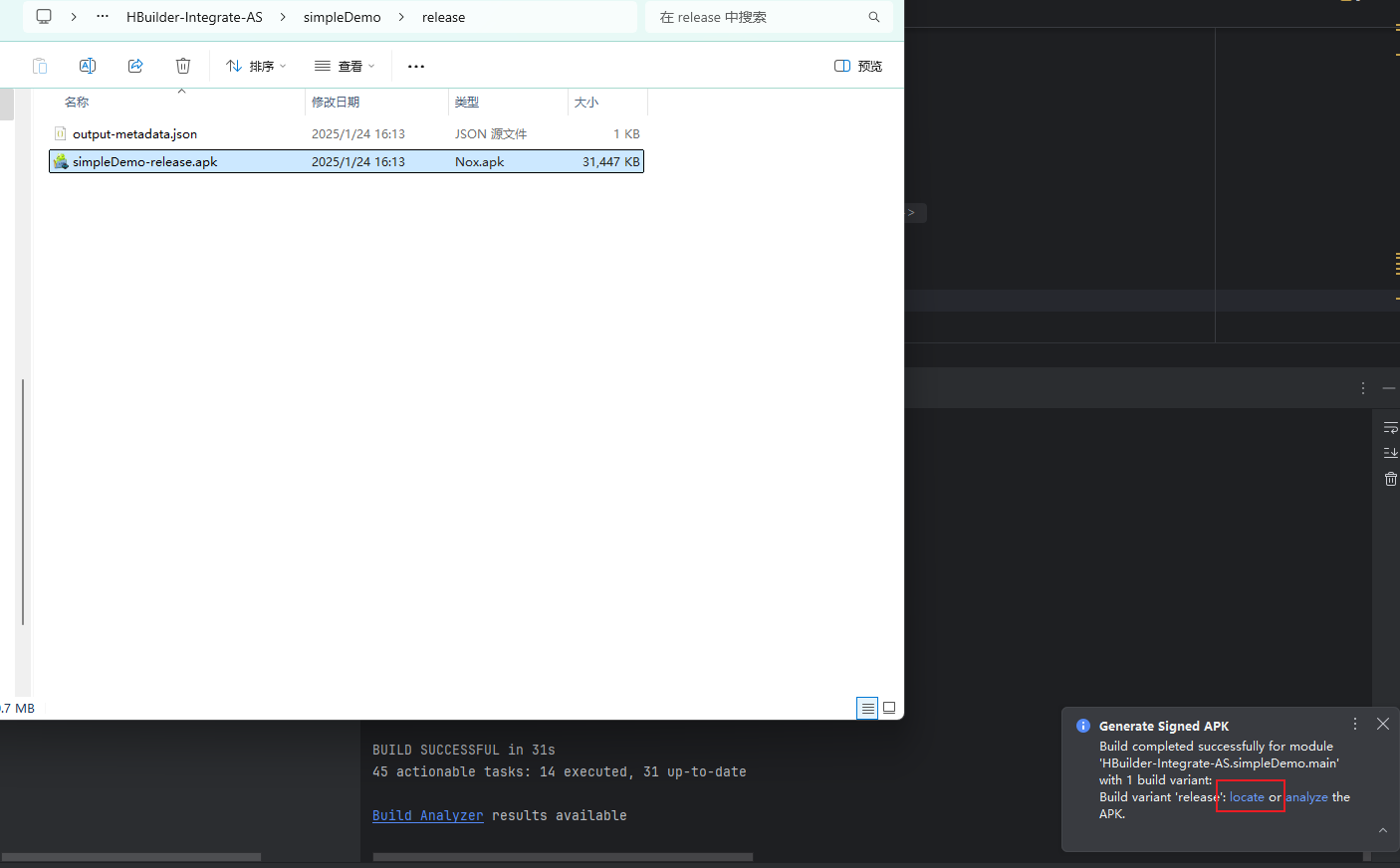Click scroll to end icon in build output
This screenshot has width=1400, height=868.
[x=1391, y=453]
